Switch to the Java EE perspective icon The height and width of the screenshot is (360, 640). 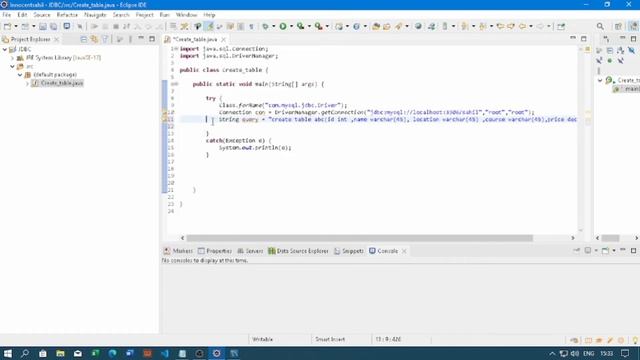pyautogui.click(x=633, y=26)
